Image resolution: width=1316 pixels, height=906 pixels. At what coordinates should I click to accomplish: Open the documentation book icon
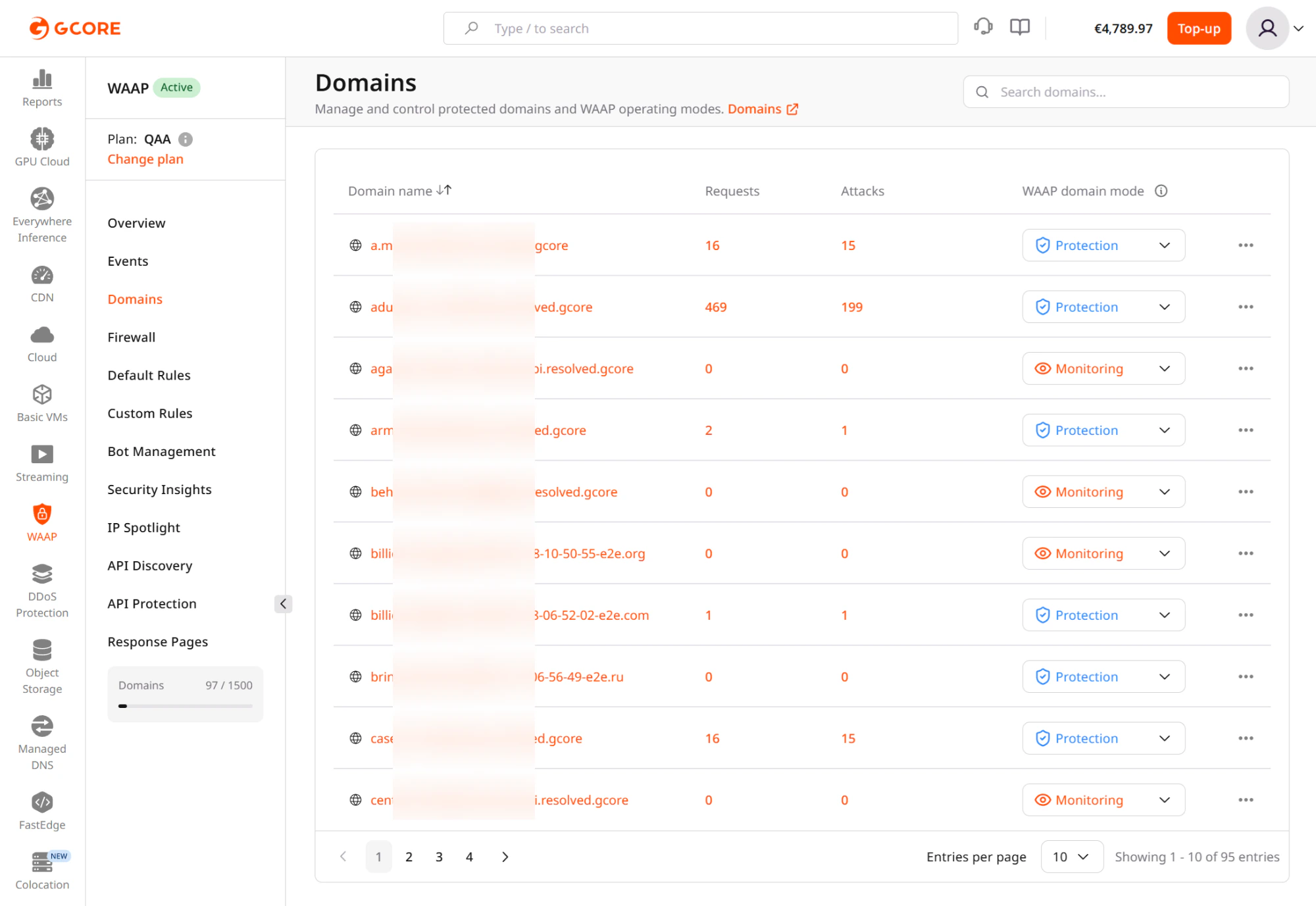[1019, 26]
